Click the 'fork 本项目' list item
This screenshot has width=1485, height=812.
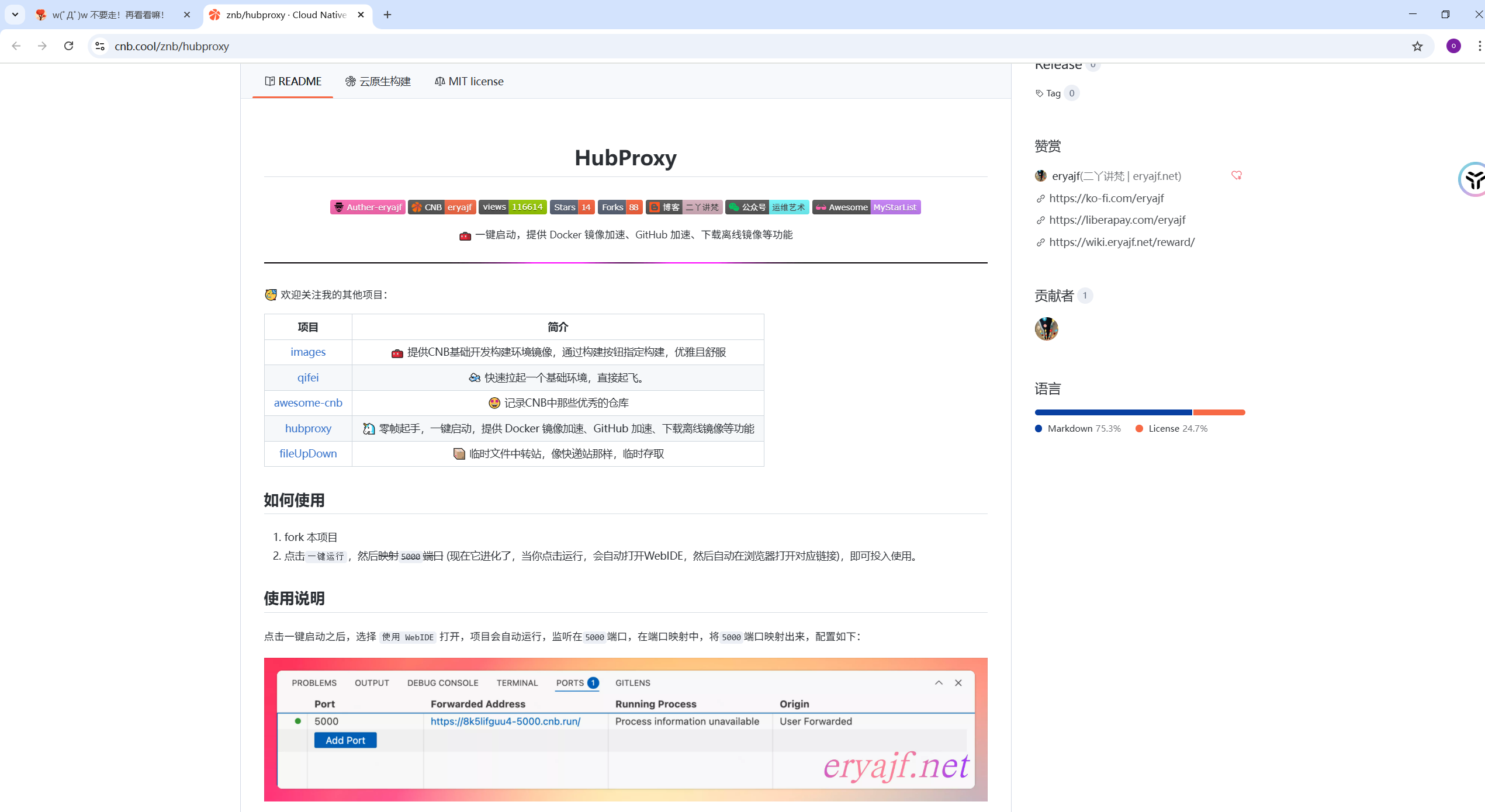pyautogui.click(x=310, y=537)
